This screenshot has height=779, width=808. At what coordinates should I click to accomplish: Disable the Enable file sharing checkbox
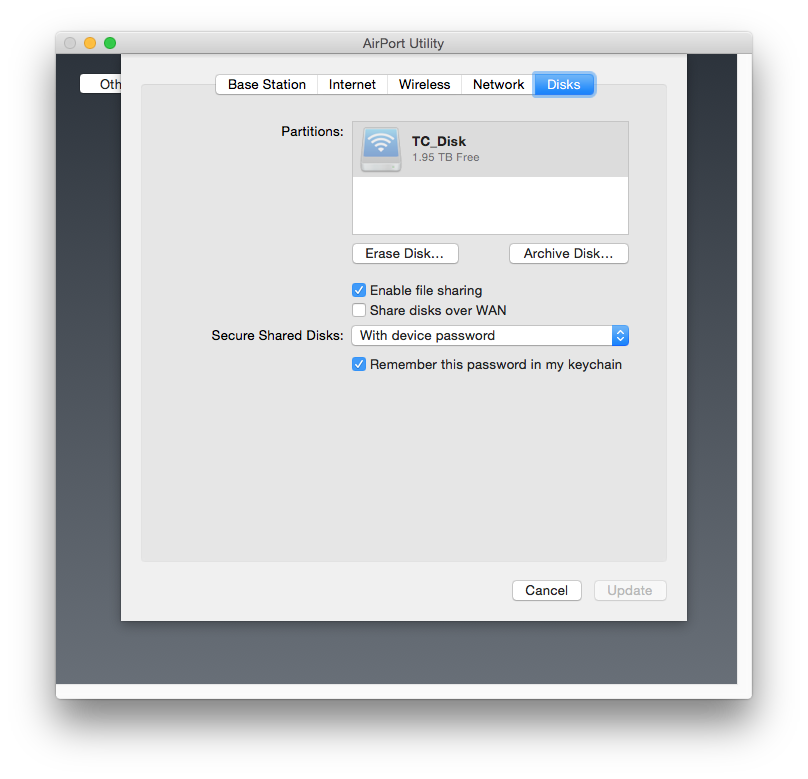[x=359, y=290]
